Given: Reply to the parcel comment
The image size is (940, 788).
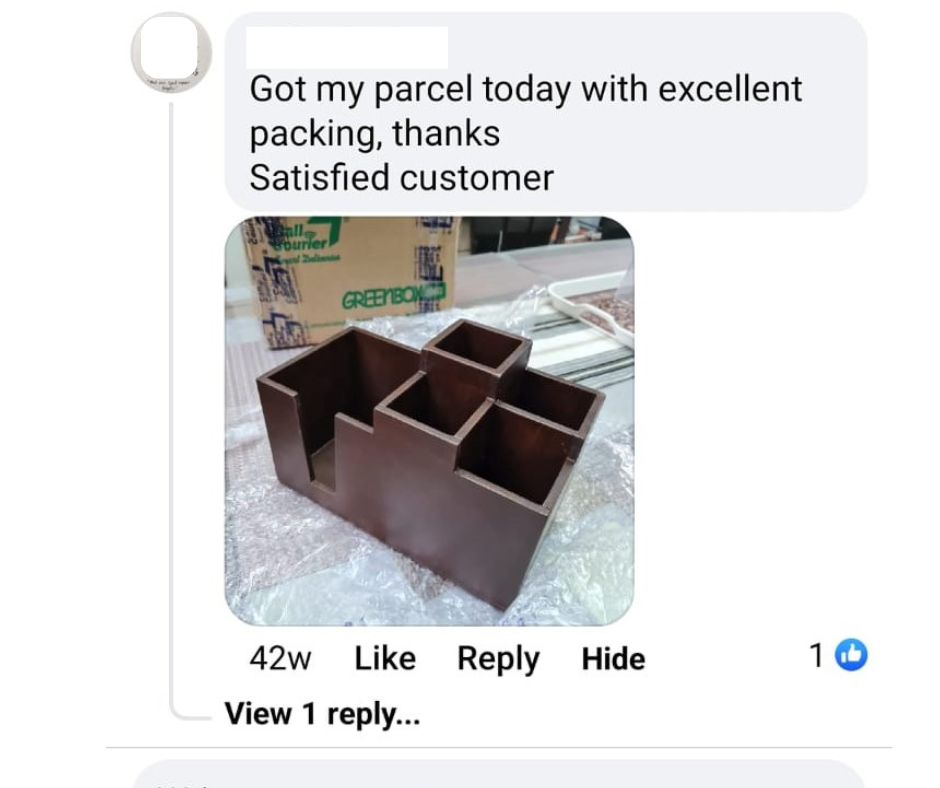Looking at the screenshot, I should tap(498, 659).
